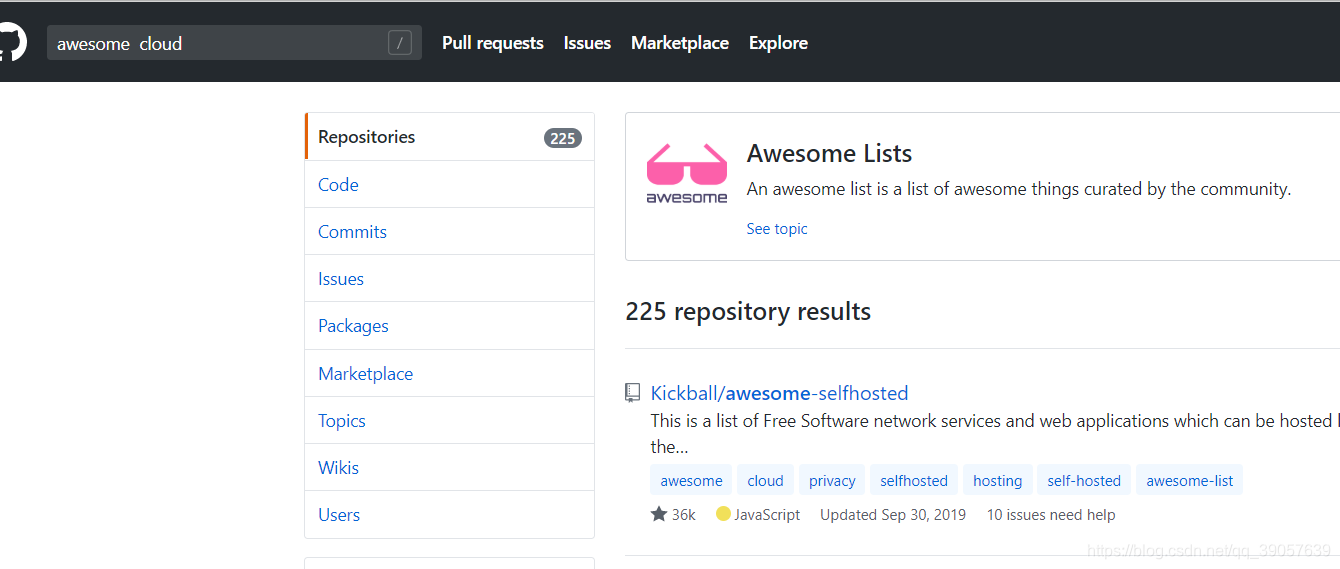
Task: Click the awesome list description sentence
Action: (x=1019, y=189)
